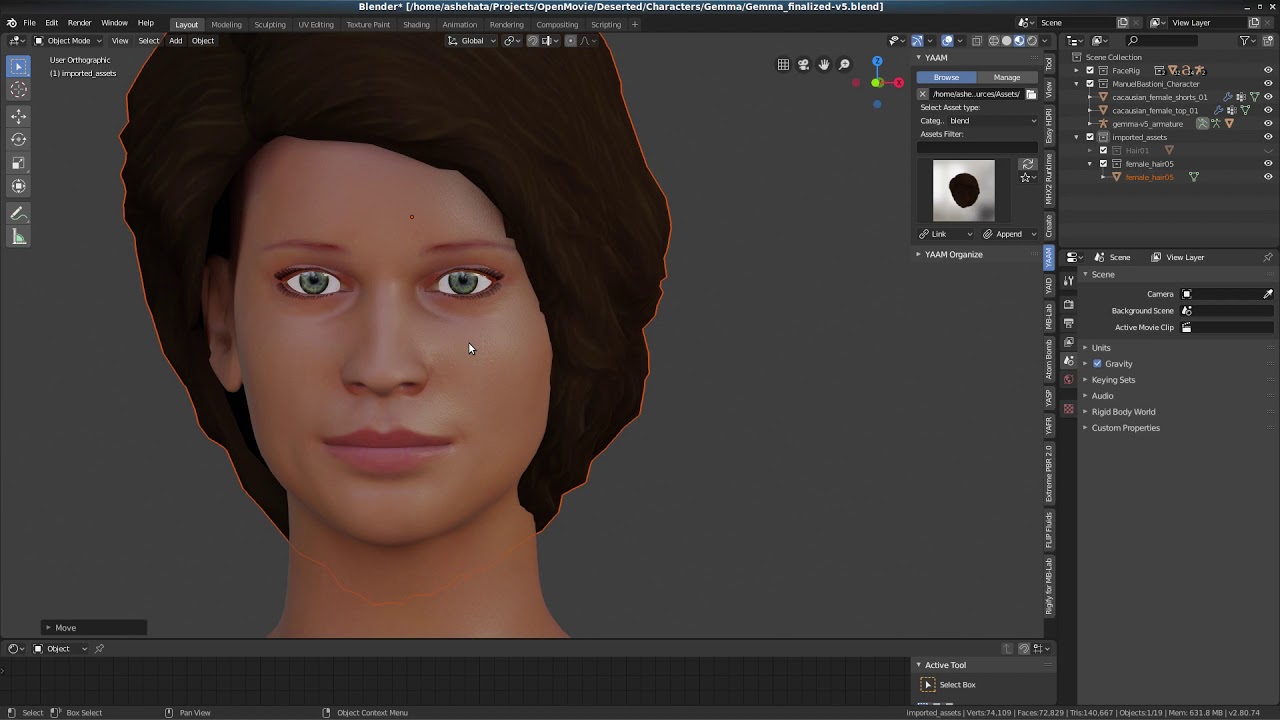Toggle orthographic grid view icon in viewport
The height and width of the screenshot is (720, 1280).
783,64
